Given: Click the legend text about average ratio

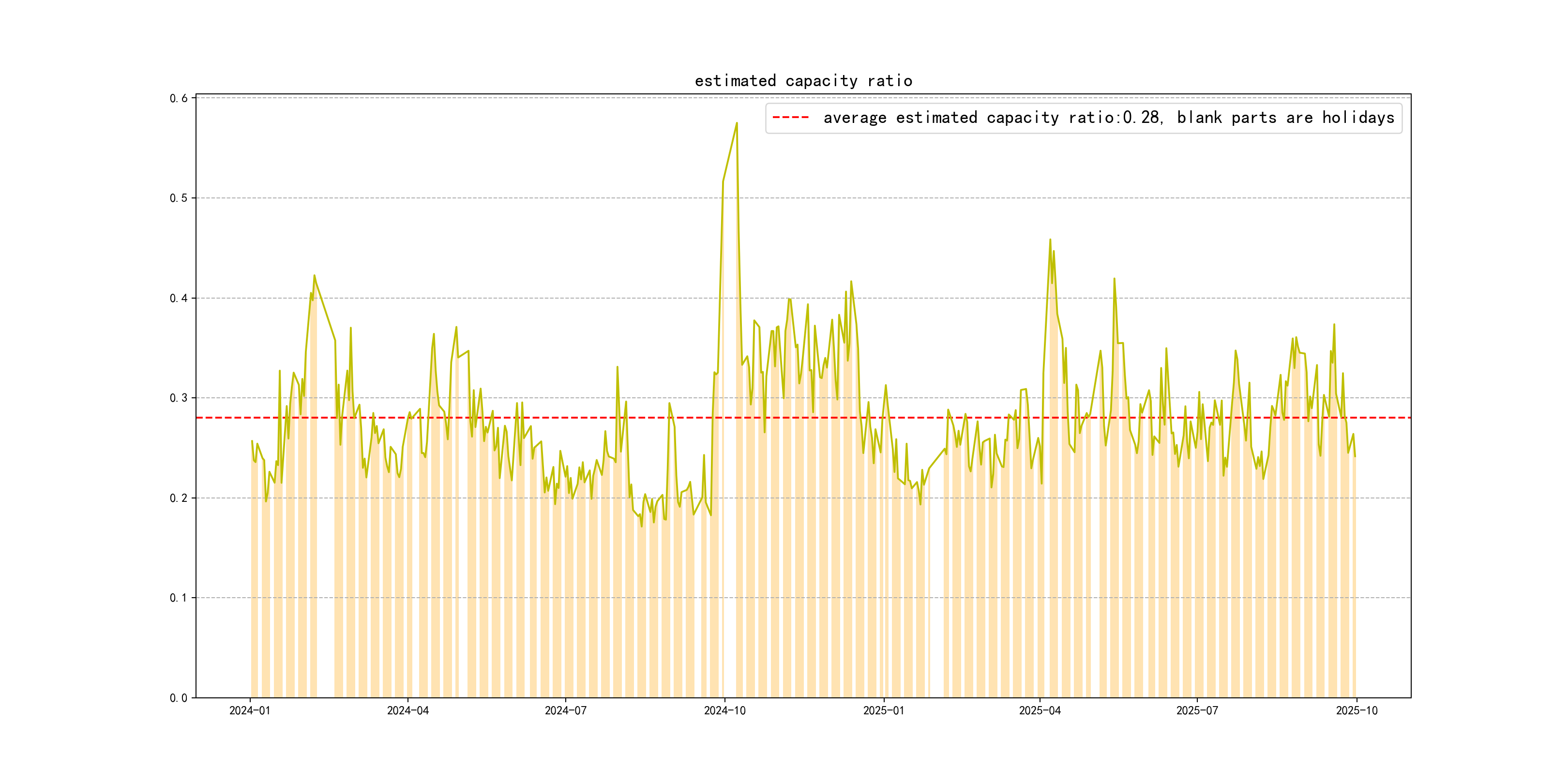Looking at the screenshot, I should [x=1108, y=118].
